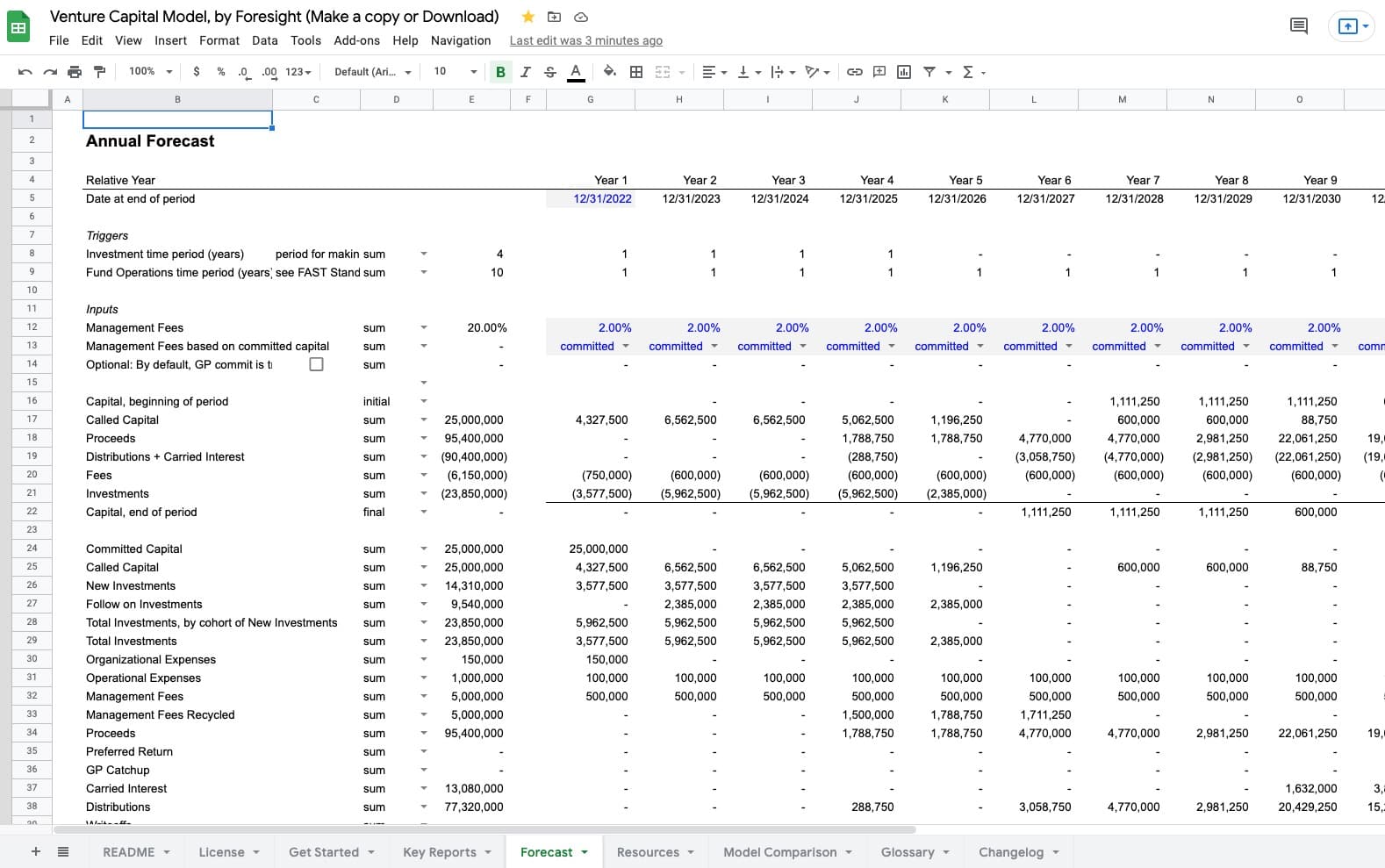The width and height of the screenshot is (1385, 868).
Task: Star this spreadsheet document
Action: (527, 17)
